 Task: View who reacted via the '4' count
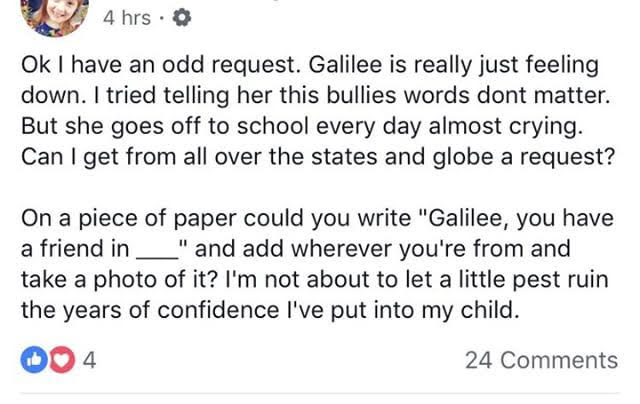coord(89,360)
